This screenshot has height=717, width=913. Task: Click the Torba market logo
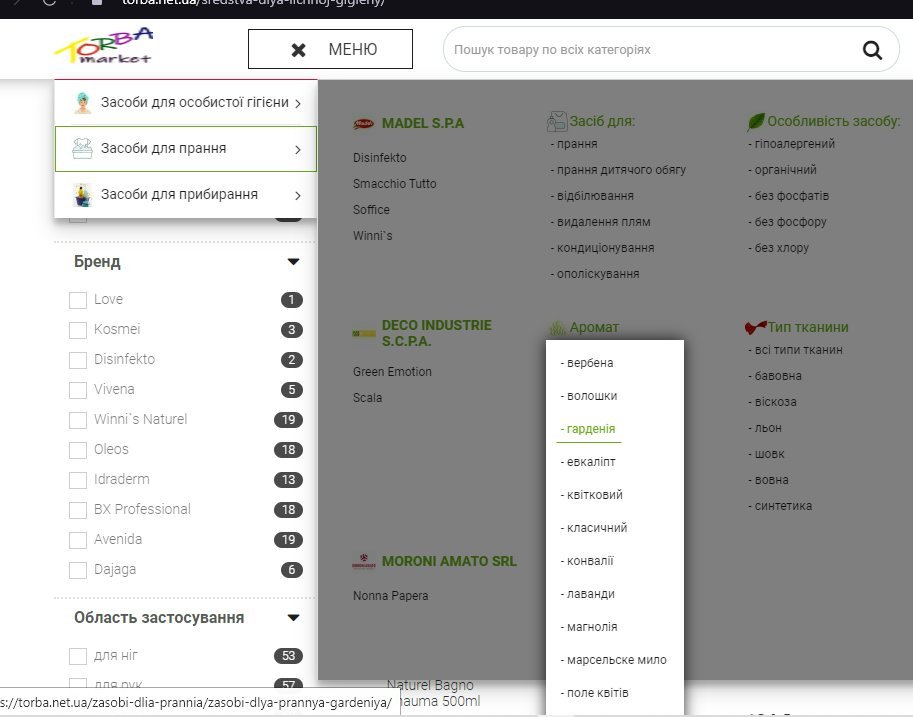coord(104,45)
